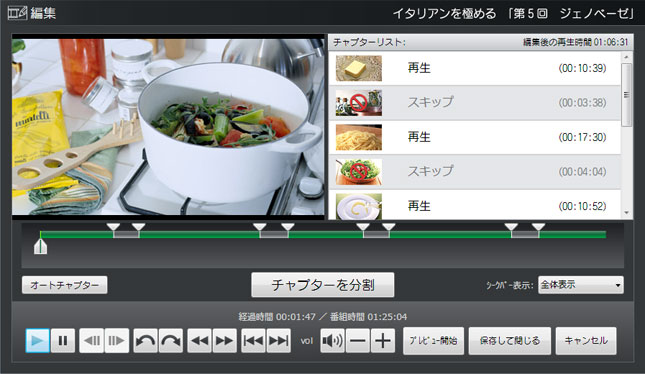Select the butter thumbnail chapter (00:10:39)

tap(475, 68)
